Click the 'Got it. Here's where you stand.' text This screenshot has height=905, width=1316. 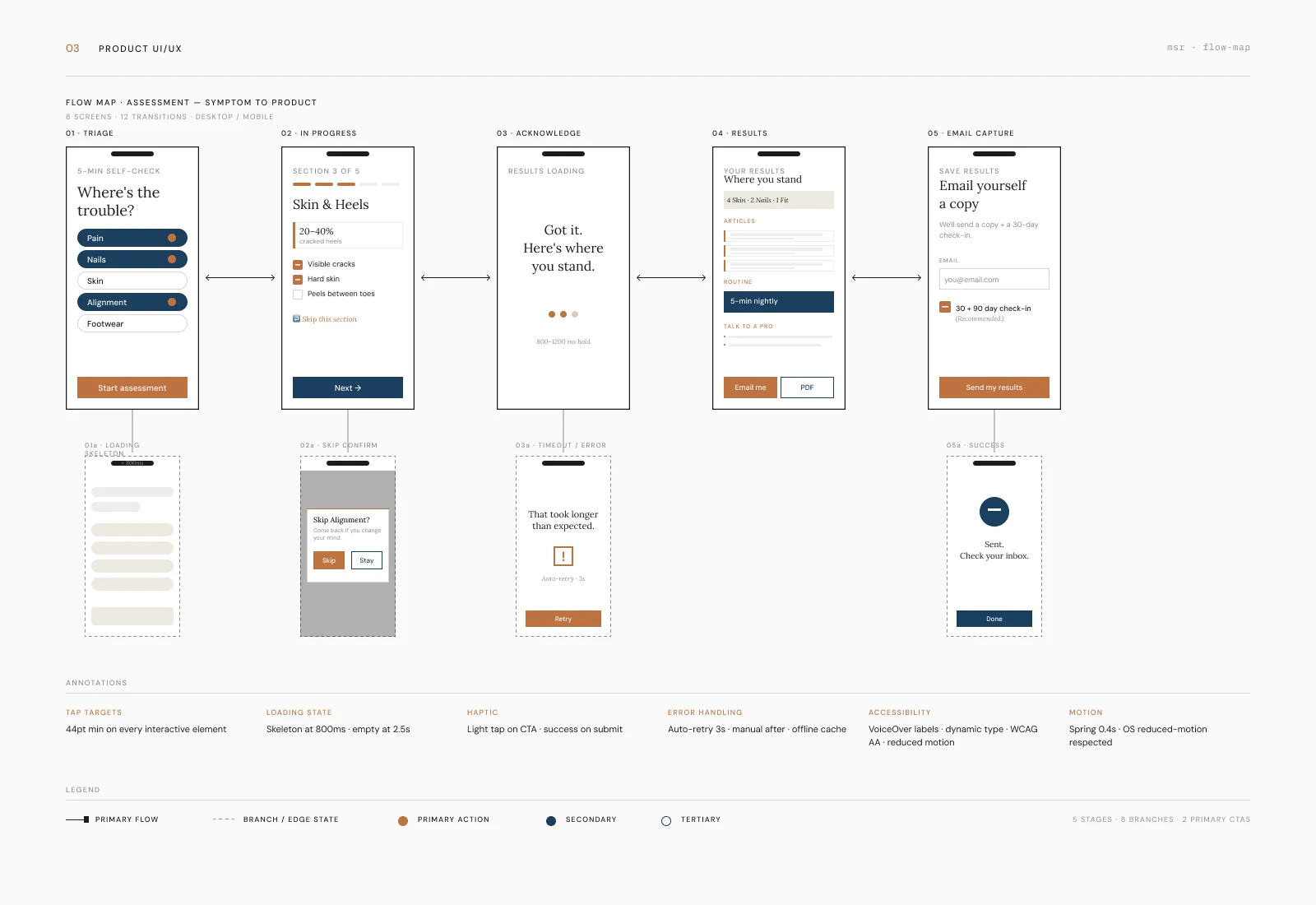(563, 248)
